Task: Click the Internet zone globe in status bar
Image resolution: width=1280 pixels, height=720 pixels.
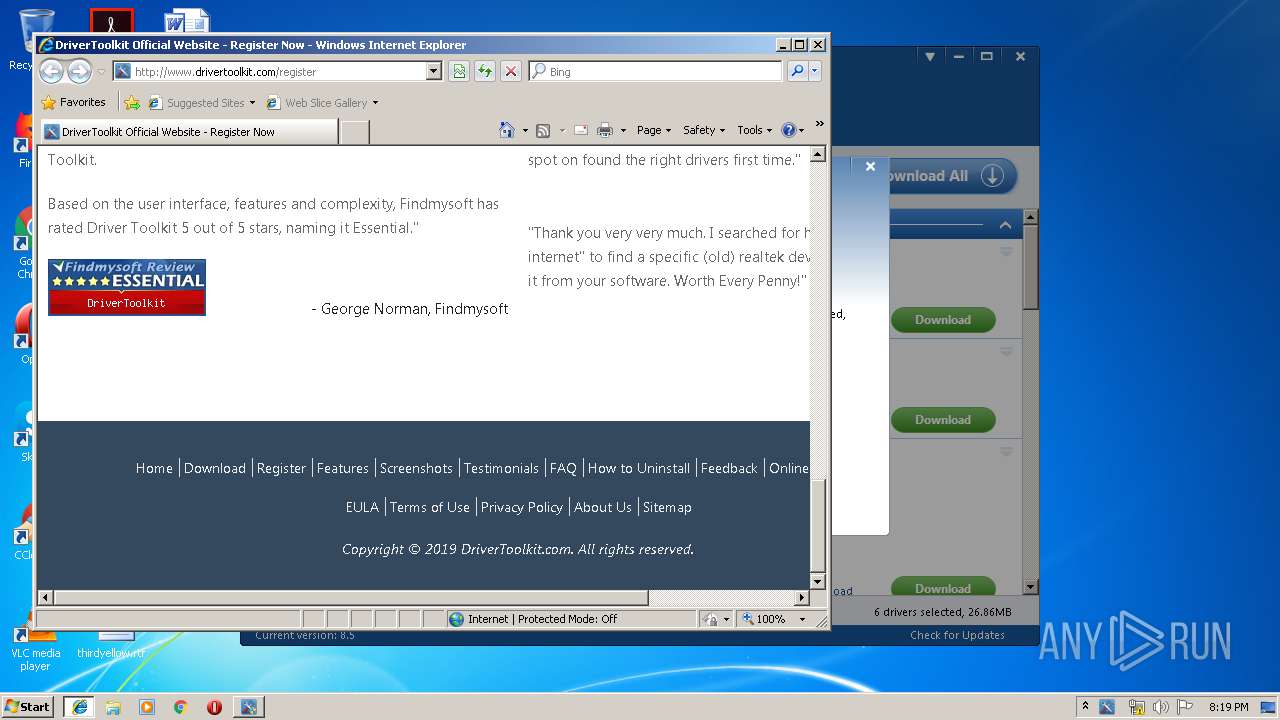Action: pyautogui.click(x=457, y=619)
